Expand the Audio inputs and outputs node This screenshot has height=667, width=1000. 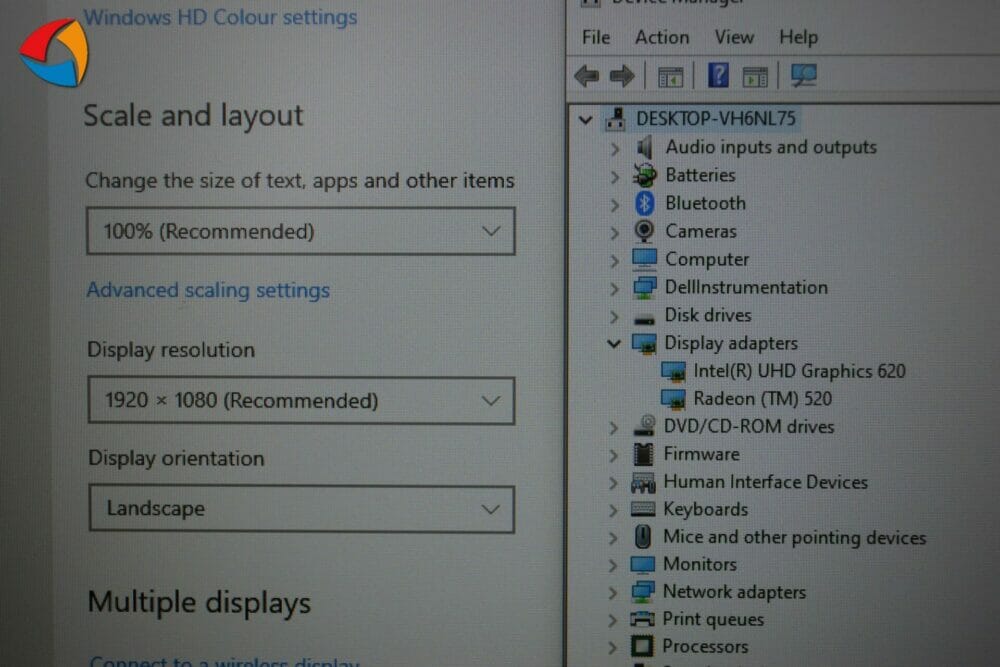615,149
